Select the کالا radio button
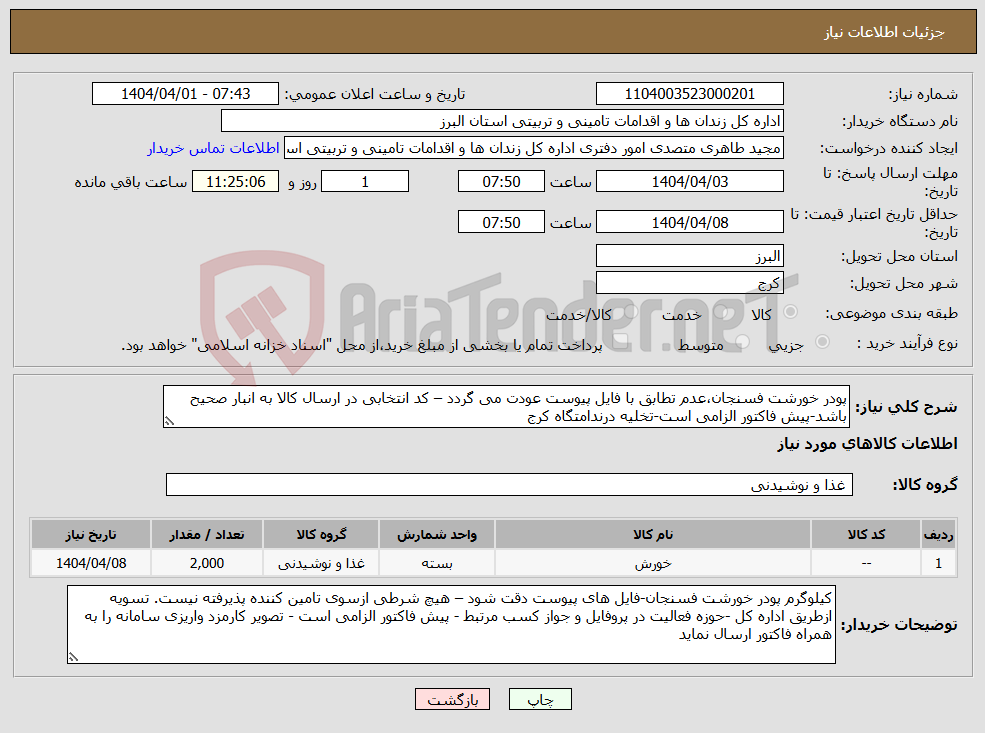985x733 pixels. 791,312
